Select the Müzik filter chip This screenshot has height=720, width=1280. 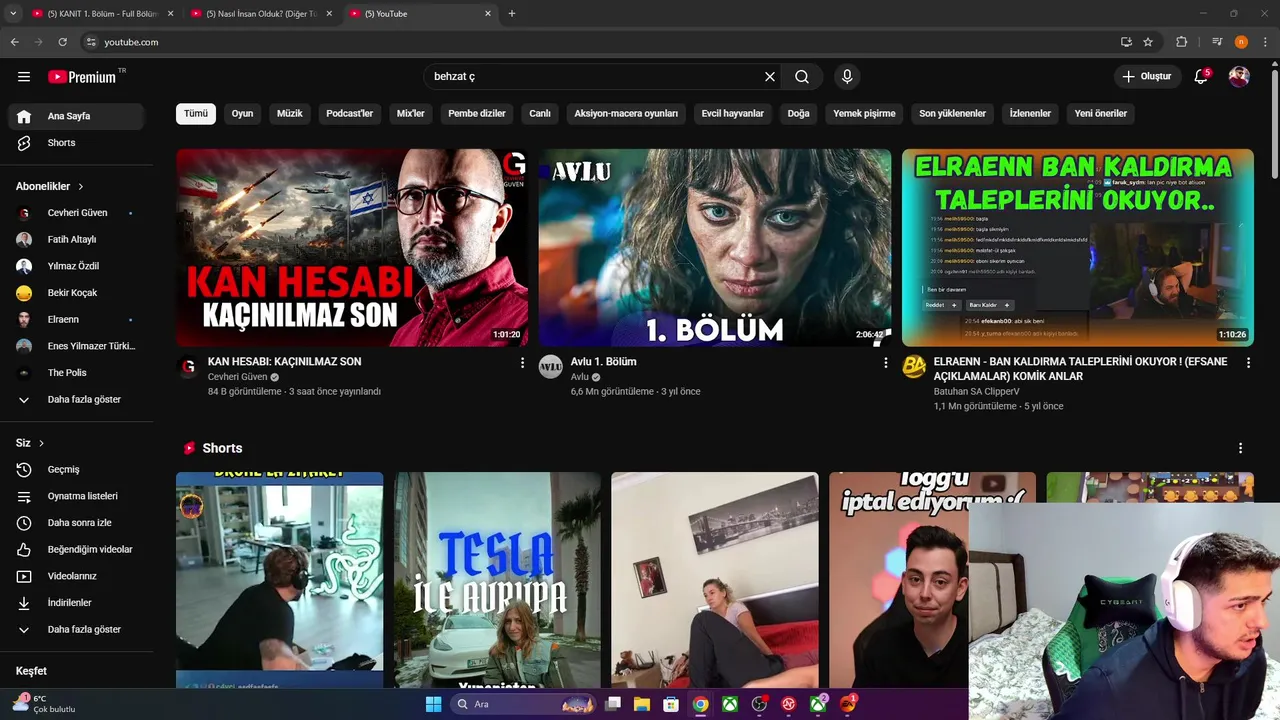[289, 113]
